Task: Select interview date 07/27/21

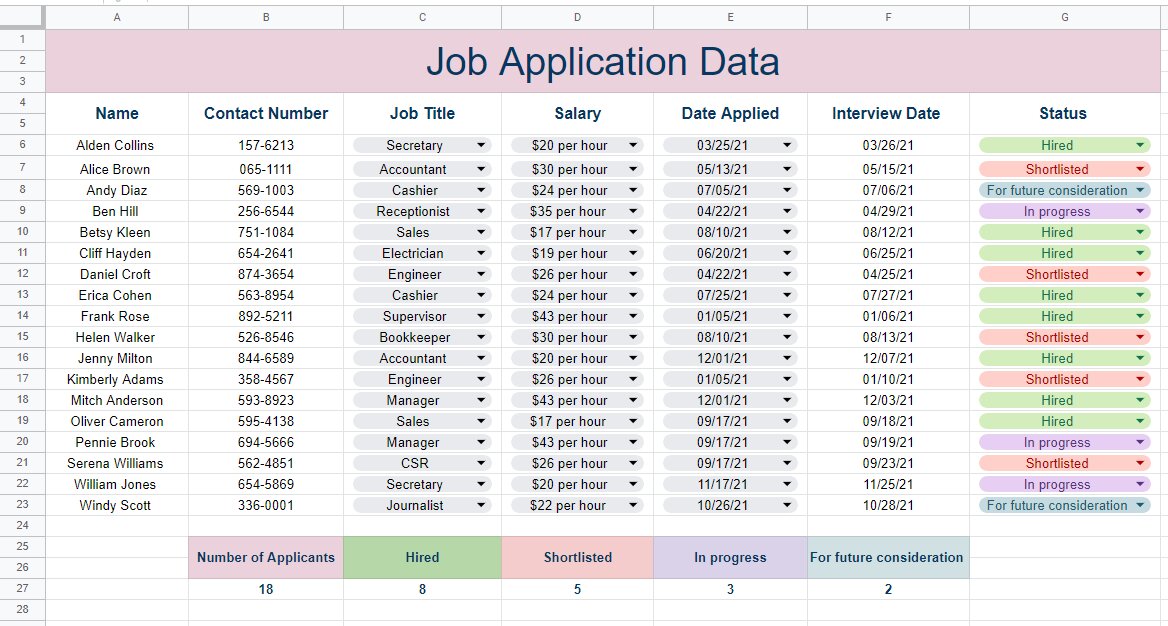Action: click(x=888, y=295)
